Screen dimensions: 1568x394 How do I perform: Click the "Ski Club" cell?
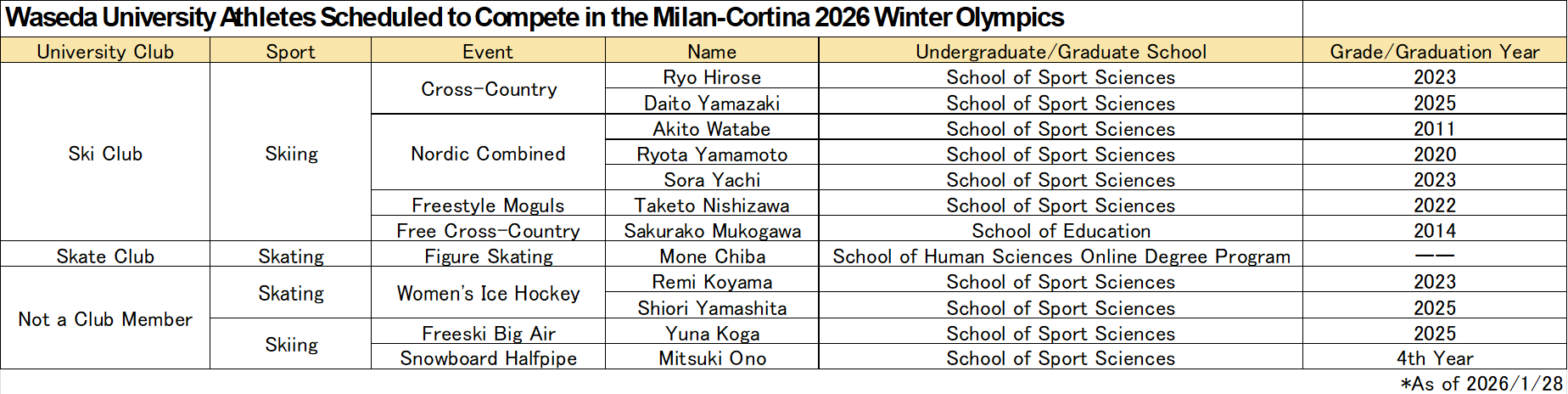point(105,154)
